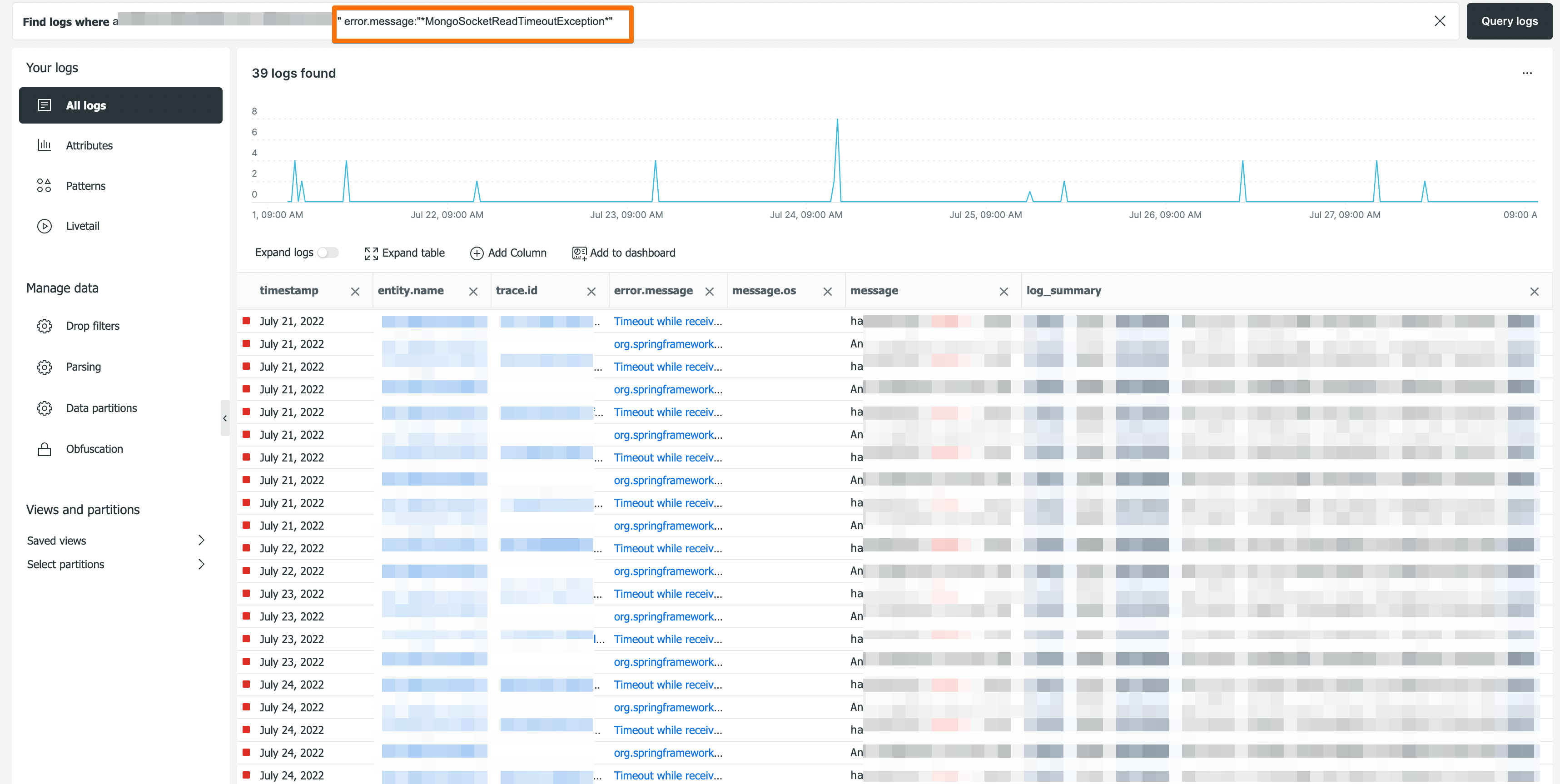This screenshot has height=784, width=1560.
Task: Click the log_summary column header
Action: coord(1063,291)
